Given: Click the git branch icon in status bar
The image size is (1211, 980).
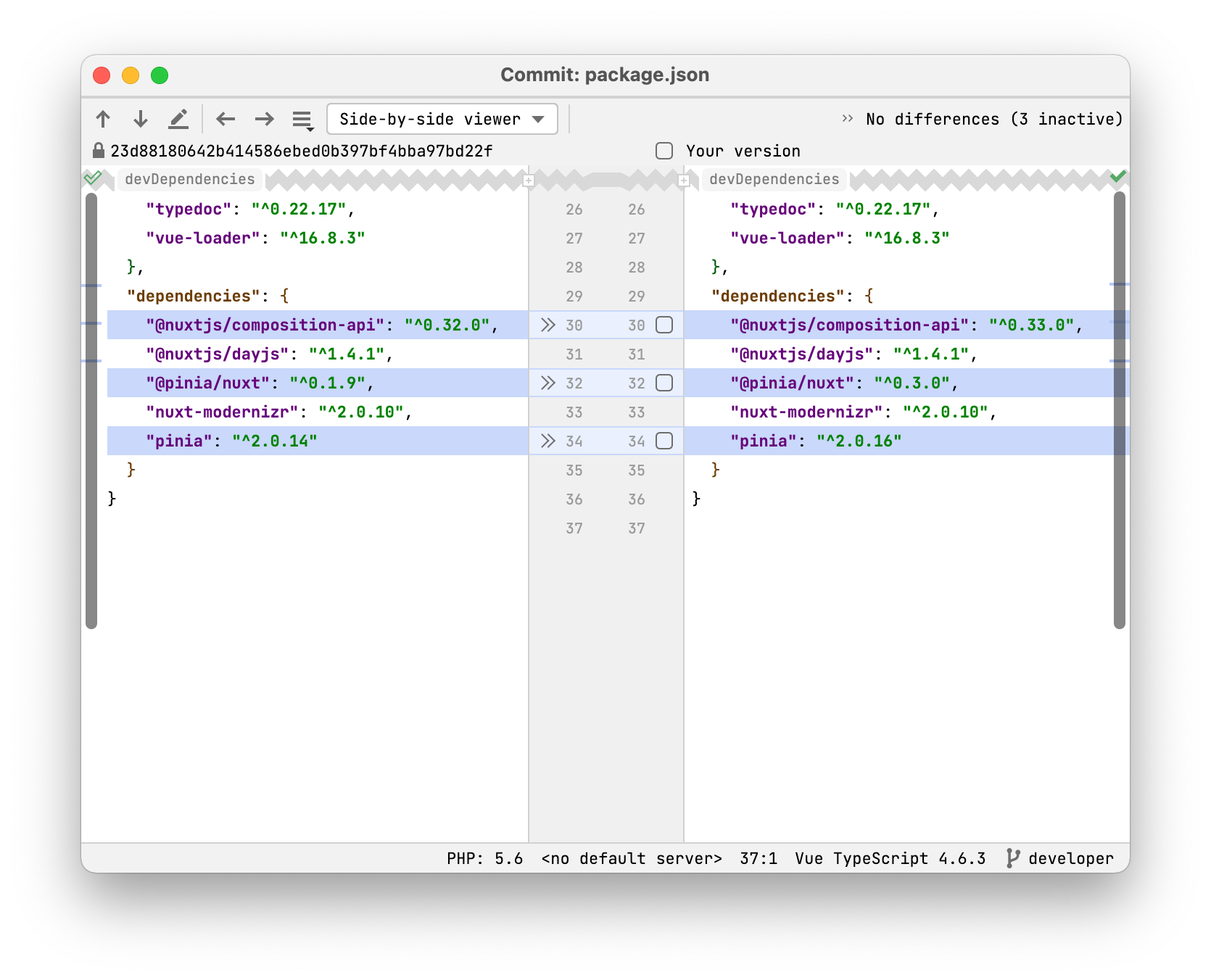Looking at the screenshot, I should click(x=1013, y=858).
